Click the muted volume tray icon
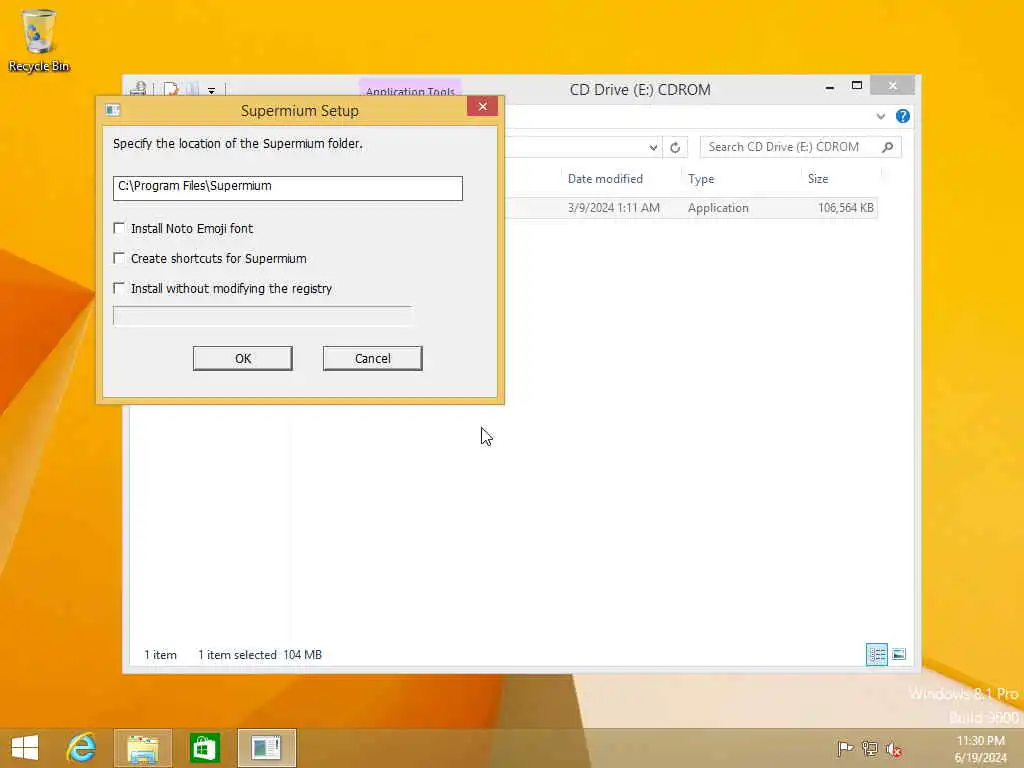This screenshot has height=768, width=1024. click(894, 749)
